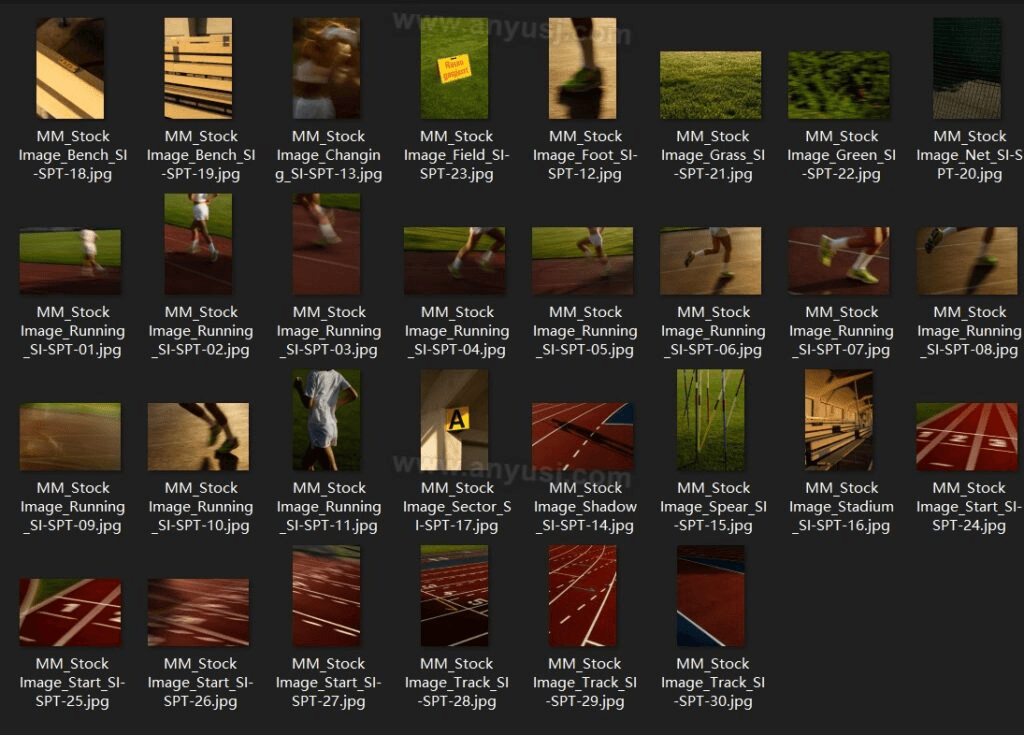Viewport: 1024px width, 735px height.
Task: Select the Running_SI-SPT-03.jpg image
Action: pos(326,244)
